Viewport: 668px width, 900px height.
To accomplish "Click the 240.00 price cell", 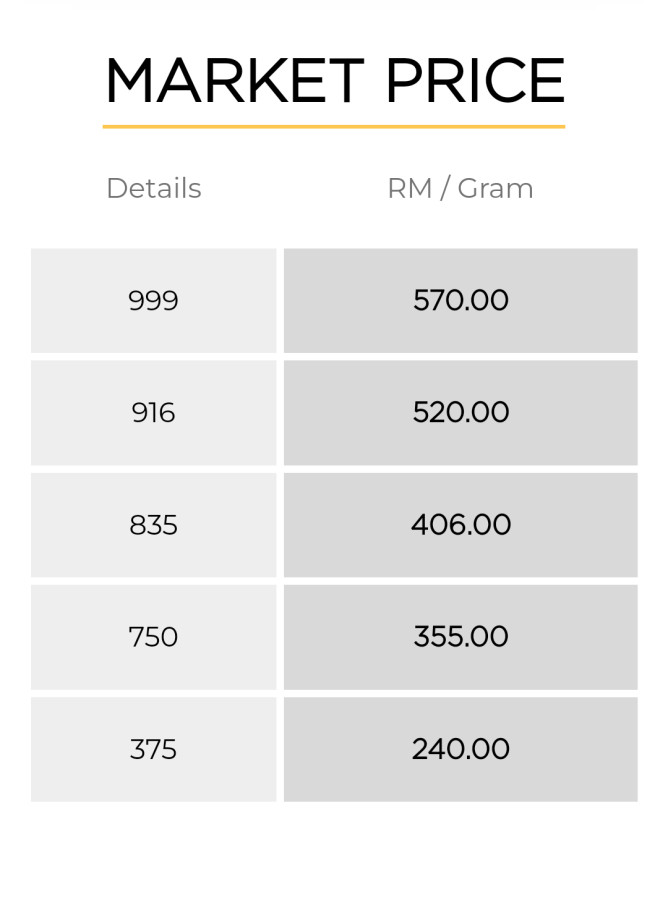I will click(x=460, y=749).
